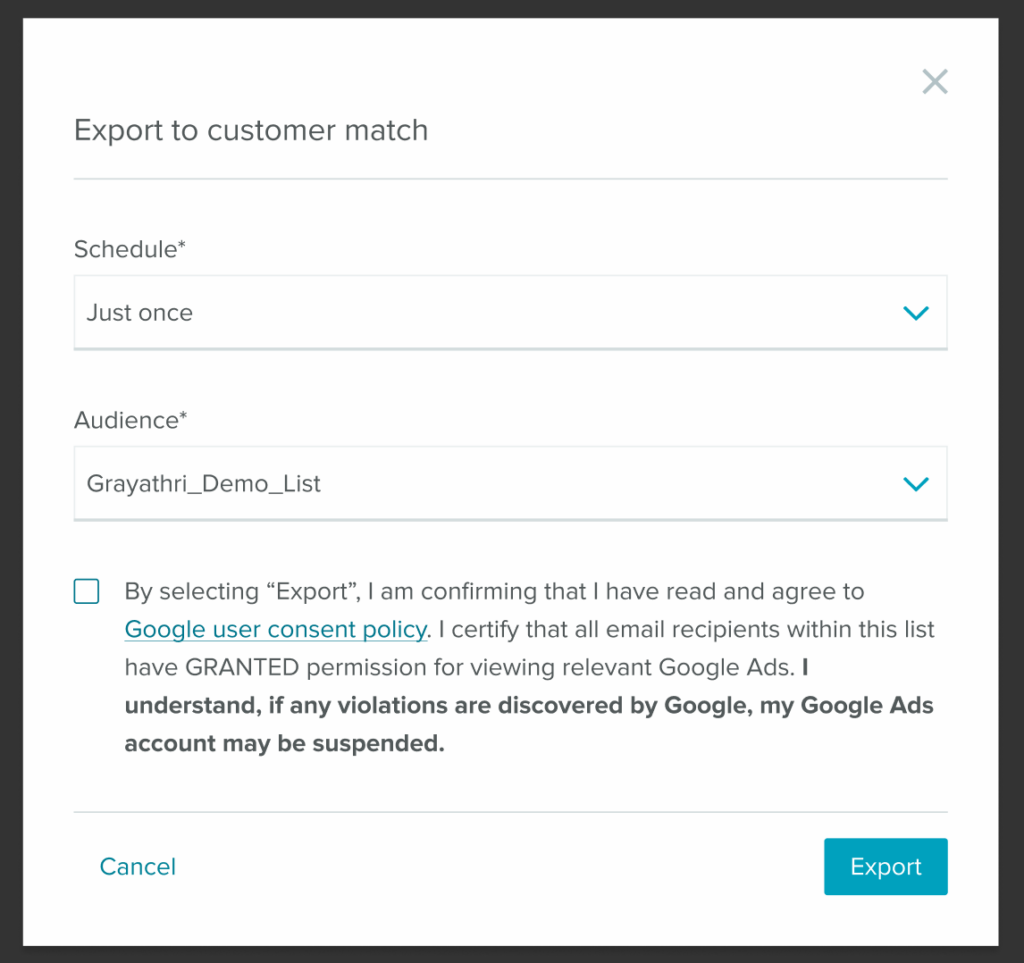Expand the Schedule dropdown chevron

915,313
